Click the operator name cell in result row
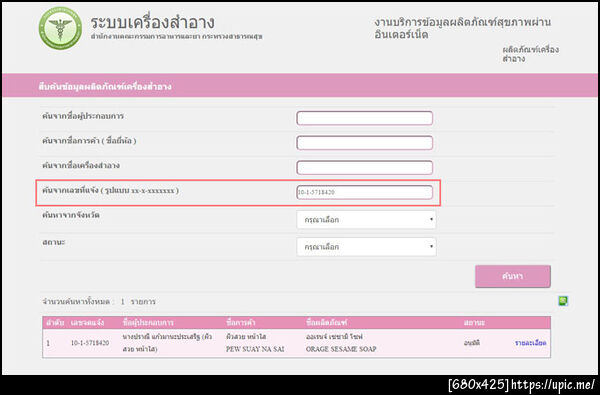 (x=167, y=343)
